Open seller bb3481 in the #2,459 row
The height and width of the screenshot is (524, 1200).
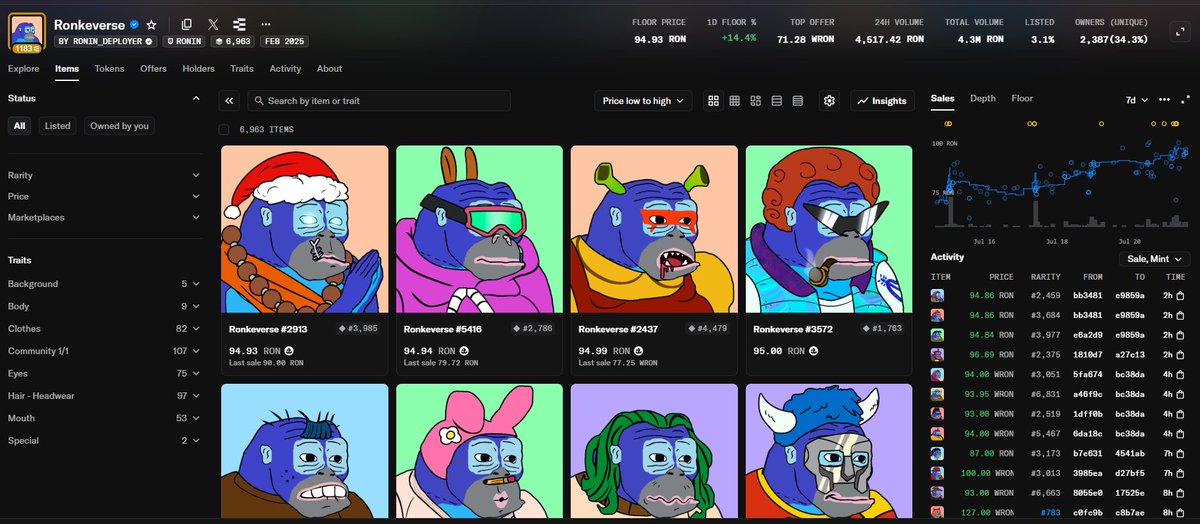(x=1087, y=296)
